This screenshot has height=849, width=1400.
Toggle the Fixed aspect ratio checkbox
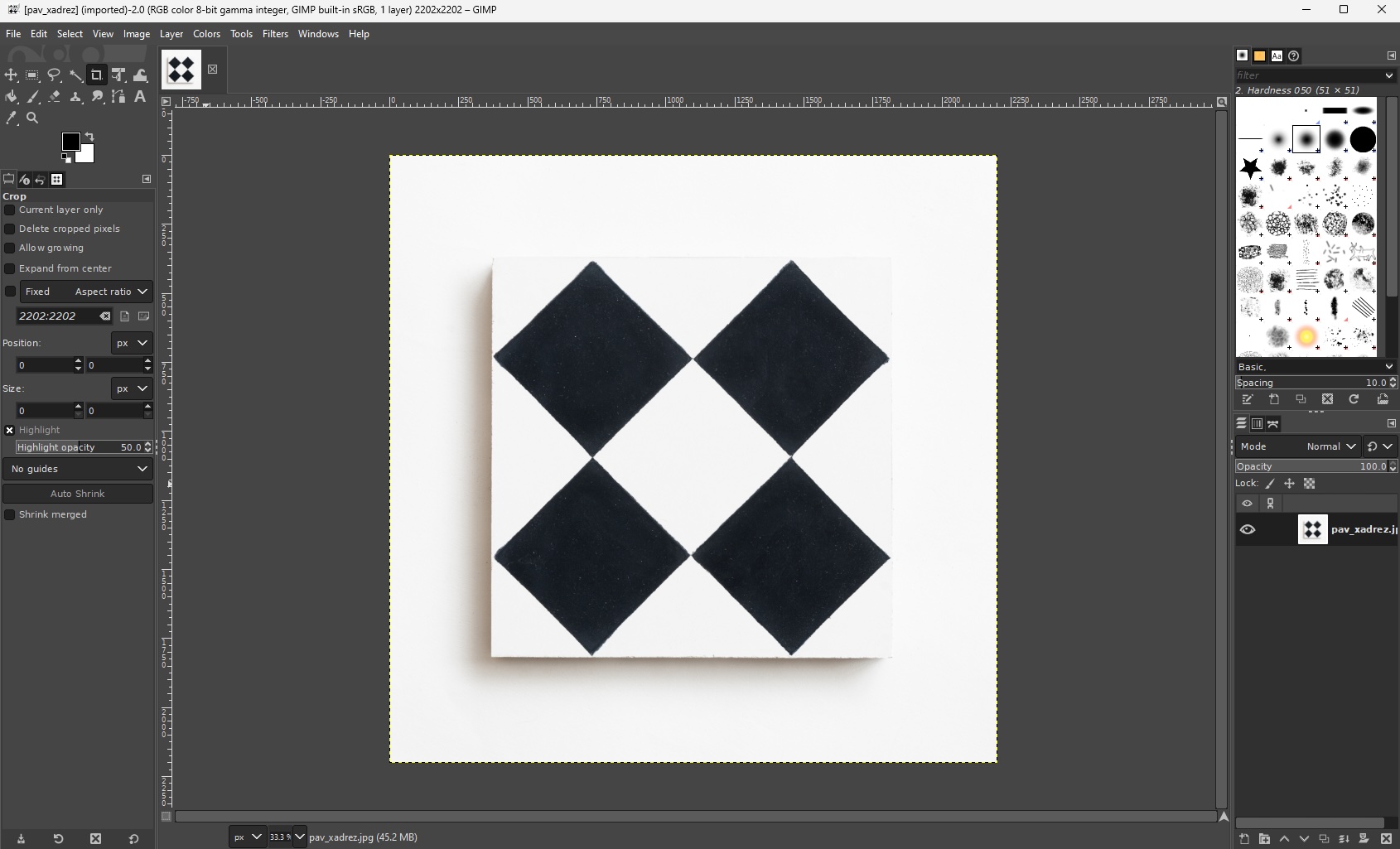click(x=10, y=292)
